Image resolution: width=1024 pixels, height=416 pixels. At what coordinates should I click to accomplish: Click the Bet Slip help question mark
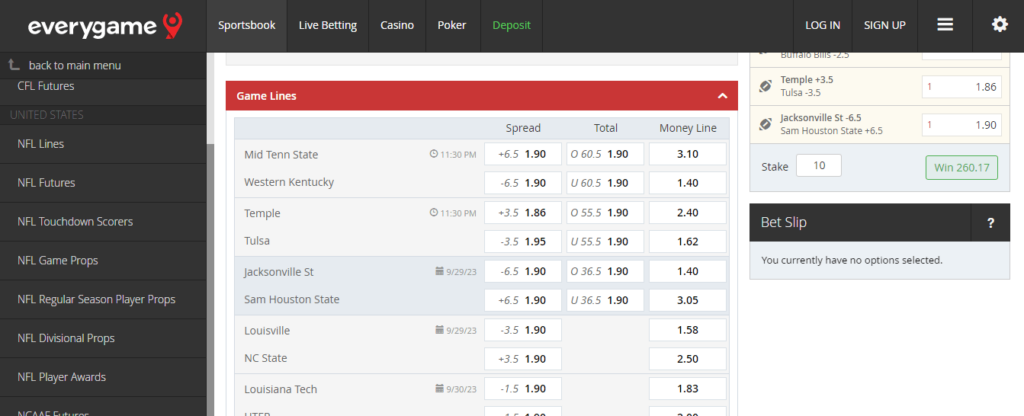(x=991, y=223)
